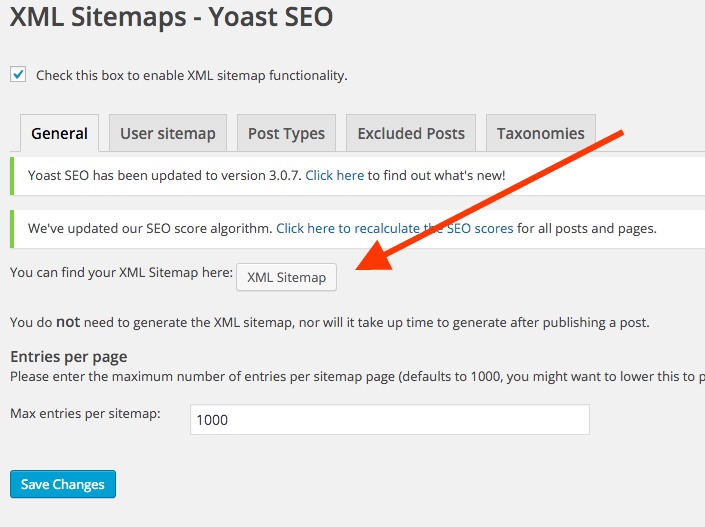Toggle the enable XML sitemap functionality checkbox
The width and height of the screenshot is (705, 527).
pyautogui.click(x=18, y=75)
